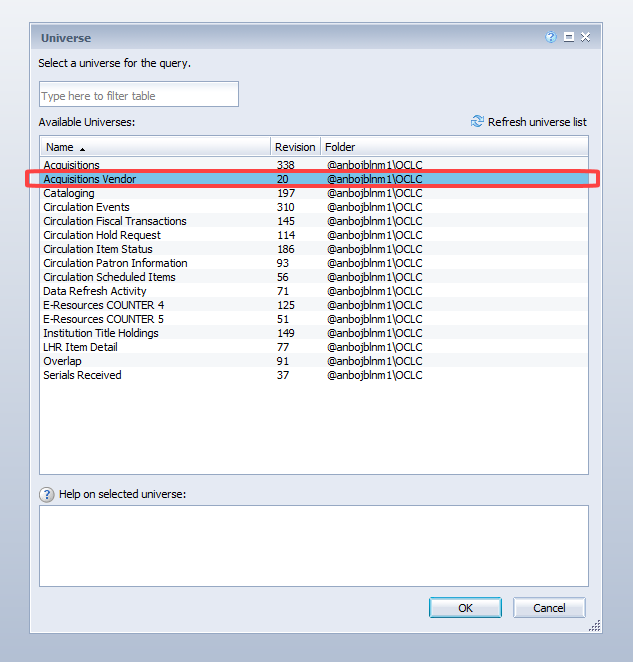Choose the Data Refresh Activity universe

click(x=314, y=291)
